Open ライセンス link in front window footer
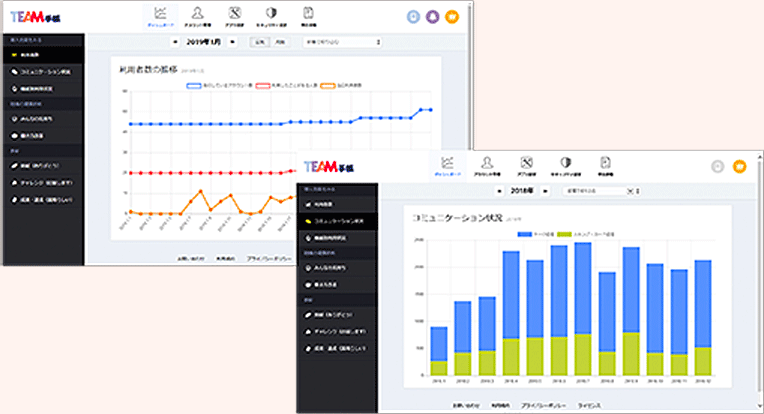 (x=589, y=406)
